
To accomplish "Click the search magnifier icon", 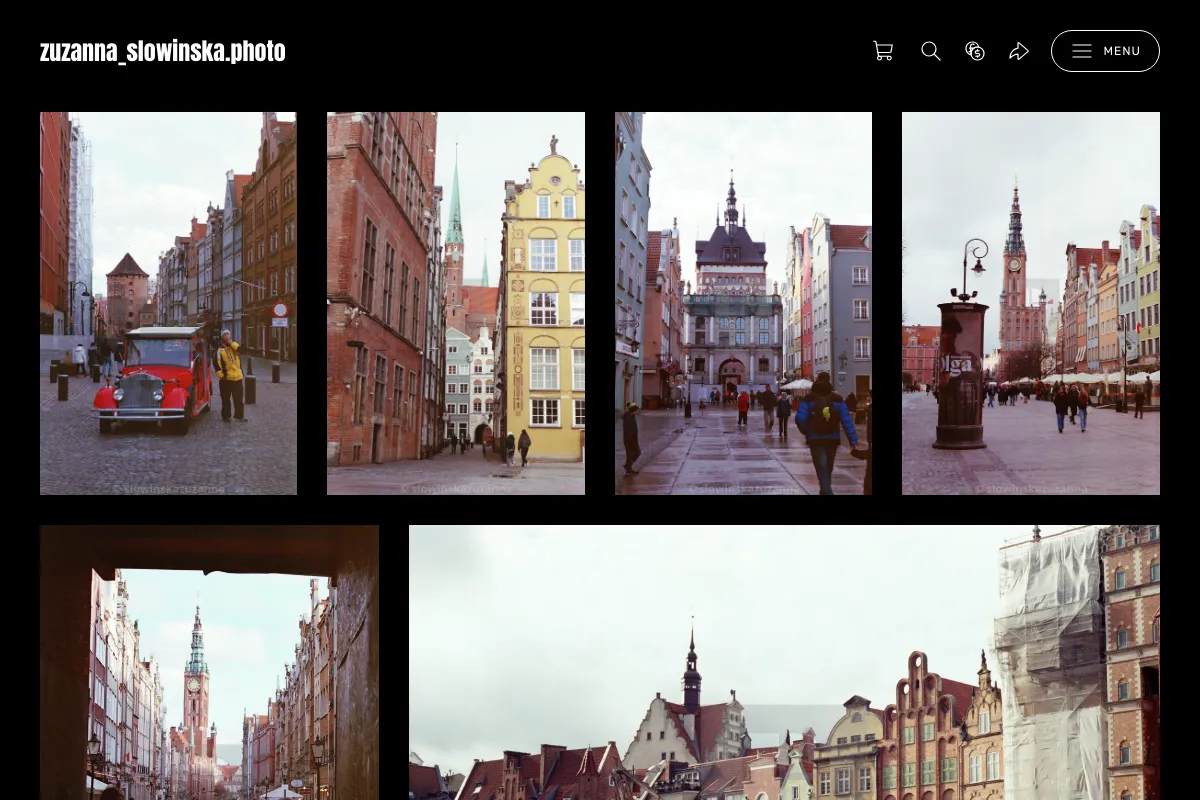I will [x=931, y=51].
